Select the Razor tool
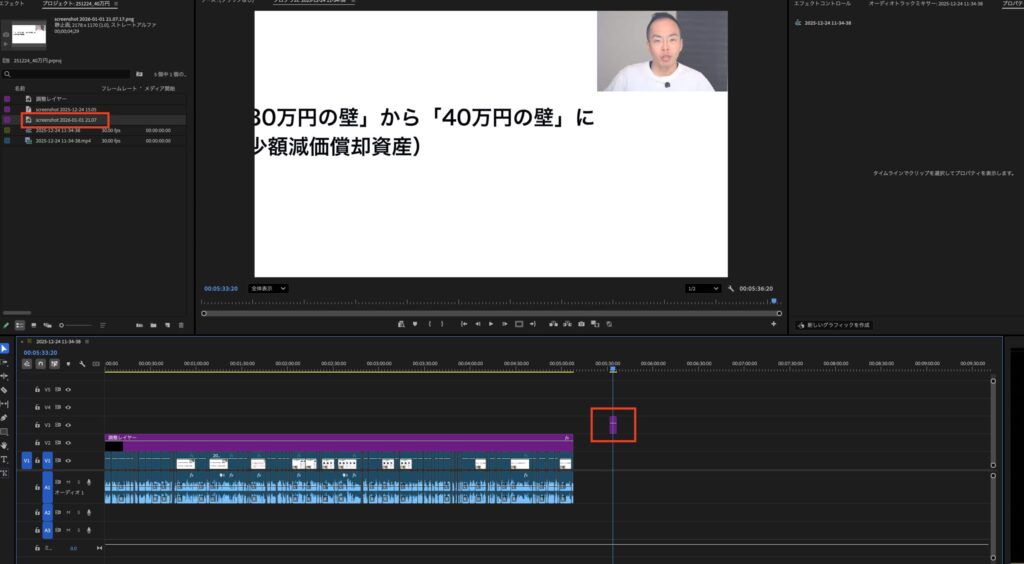1024x564 pixels. click(x=4, y=390)
